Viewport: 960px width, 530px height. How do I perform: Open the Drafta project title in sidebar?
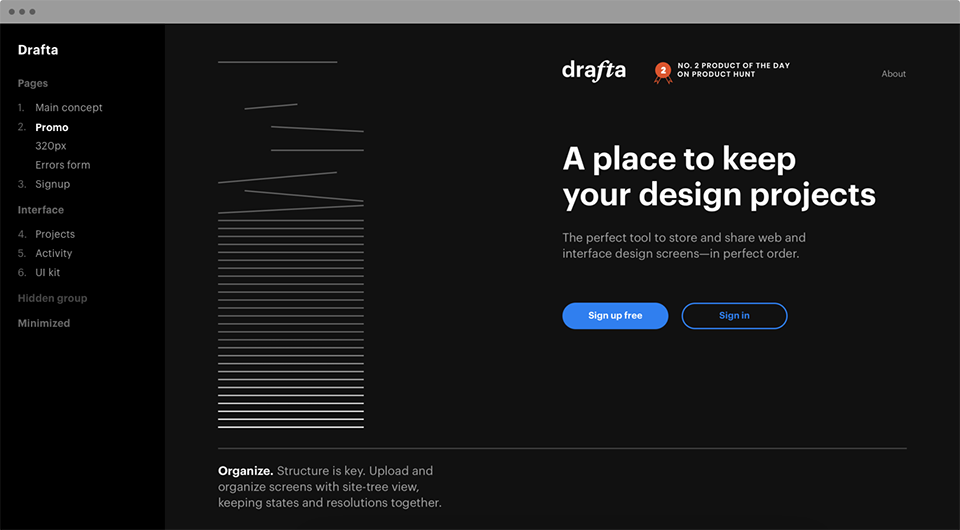pos(38,50)
